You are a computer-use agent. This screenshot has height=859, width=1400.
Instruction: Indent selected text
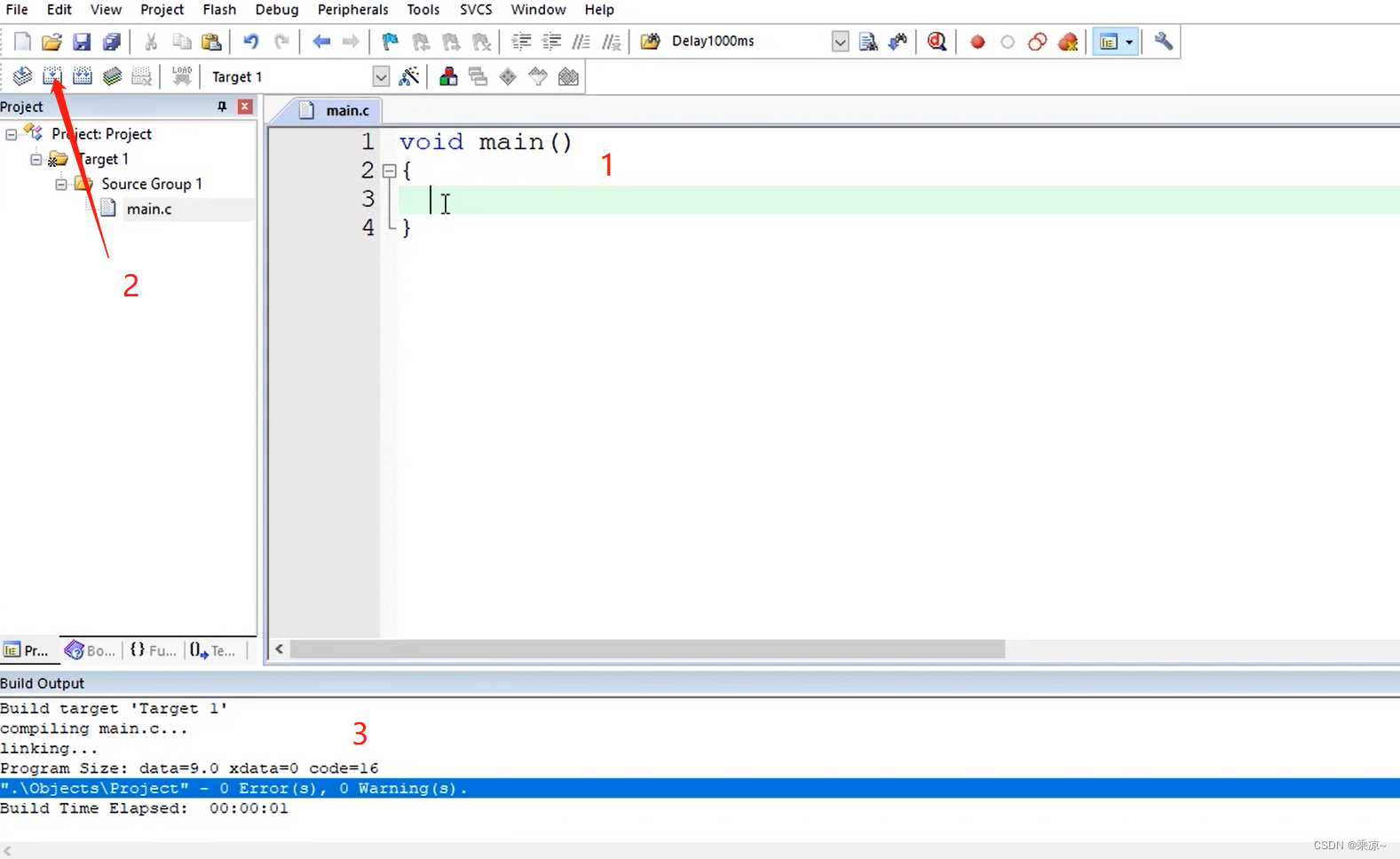(521, 42)
